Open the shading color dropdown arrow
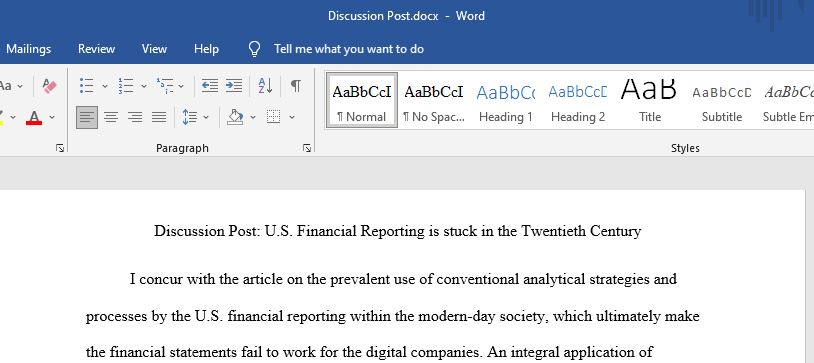Screen dimensions: 814x363 [x=253, y=118]
